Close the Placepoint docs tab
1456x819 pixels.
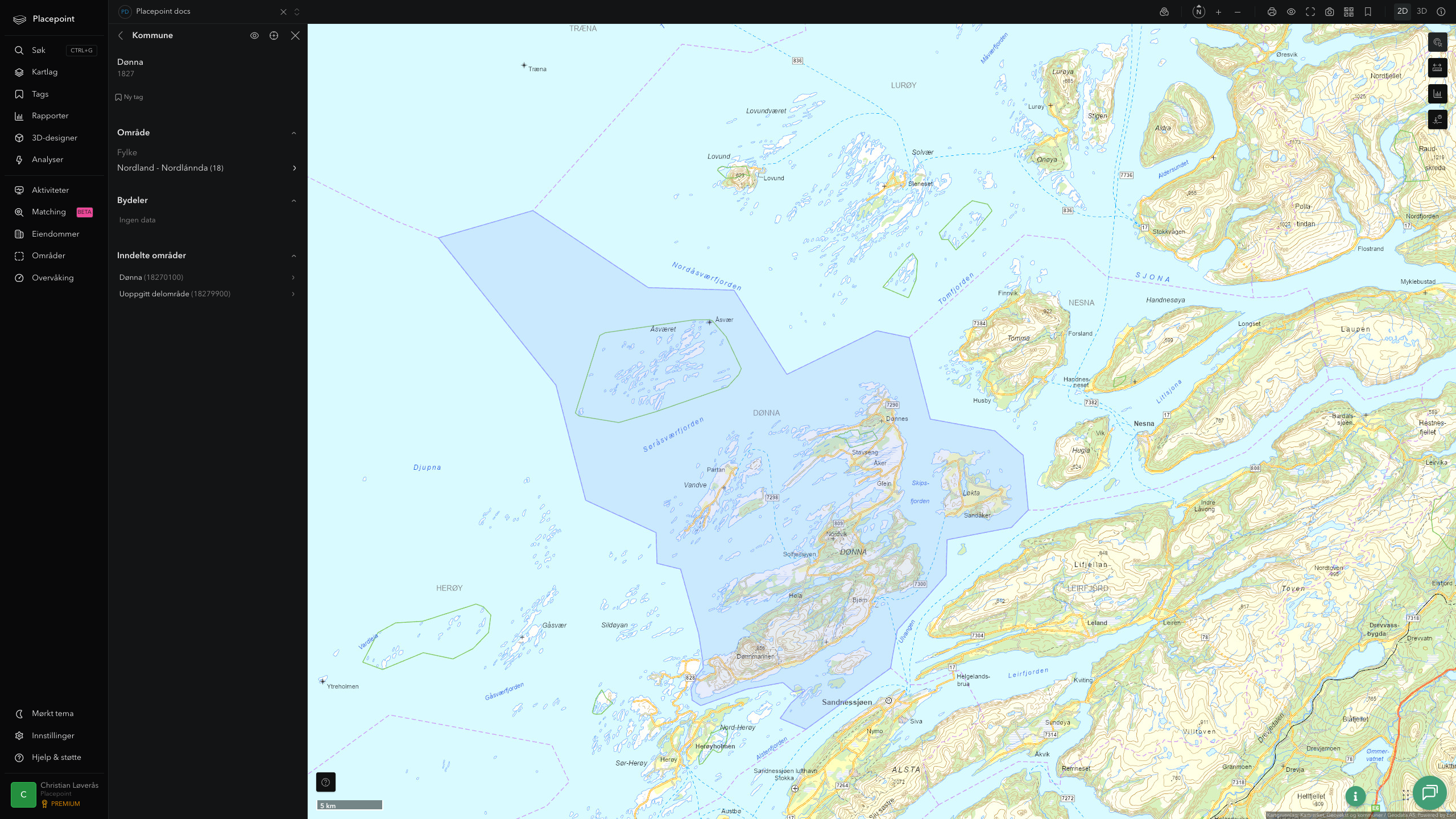pyautogui.click(x=283, y=12)
